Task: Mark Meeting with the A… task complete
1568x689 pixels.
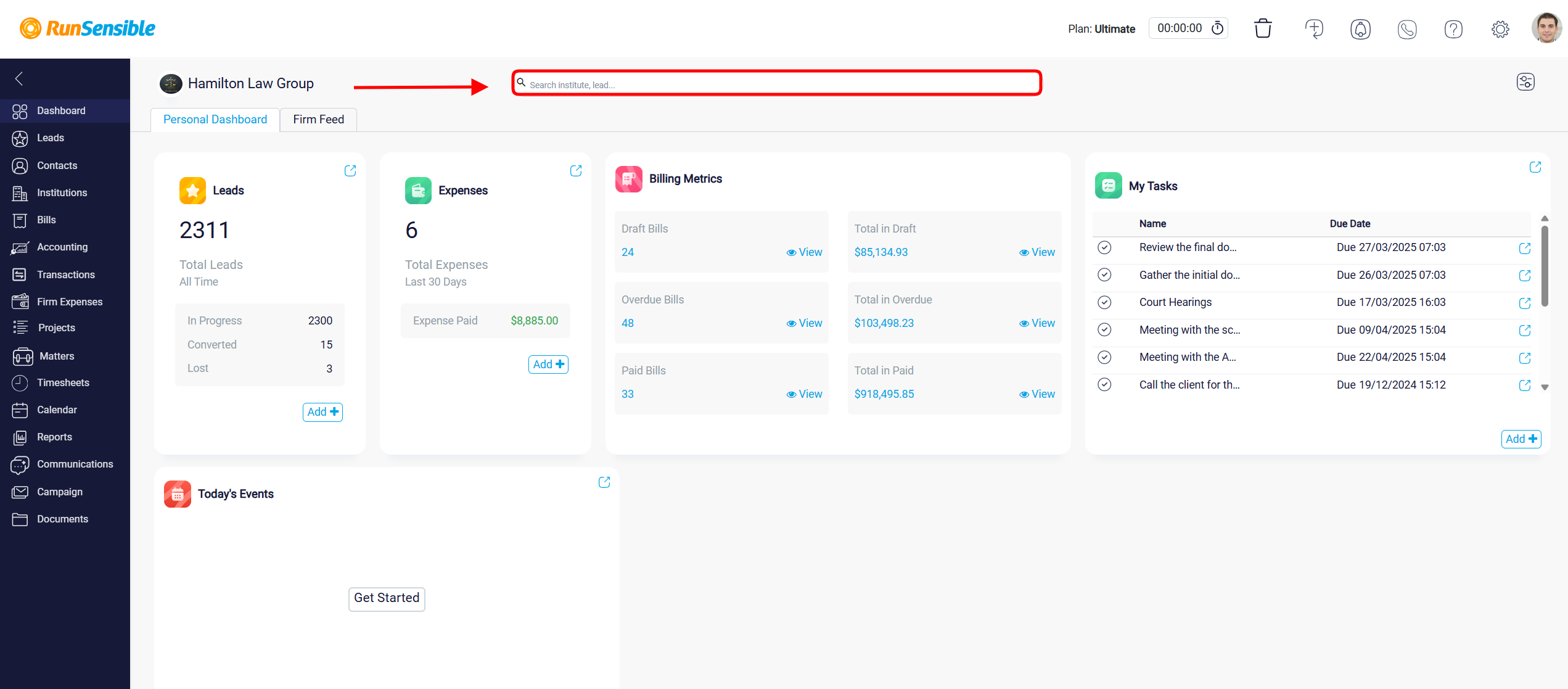Action: (1104, 357)
